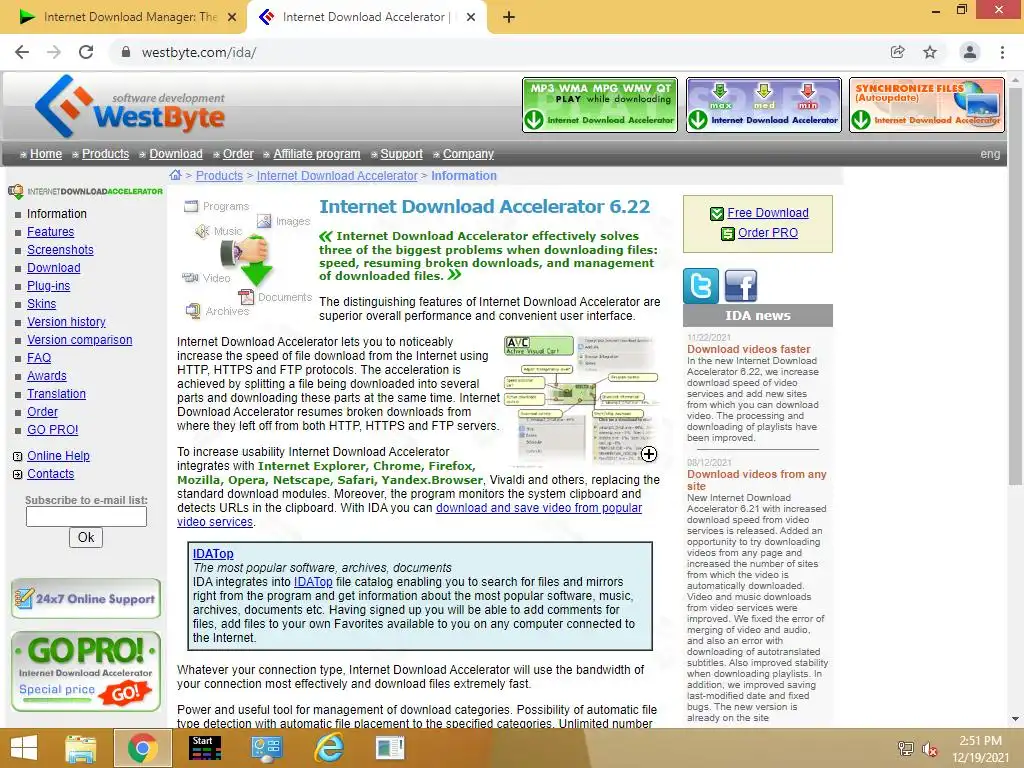This screenshot has height=768, width=1024.
Task: Click Products breadcrumb link
Action: [219, 176]
